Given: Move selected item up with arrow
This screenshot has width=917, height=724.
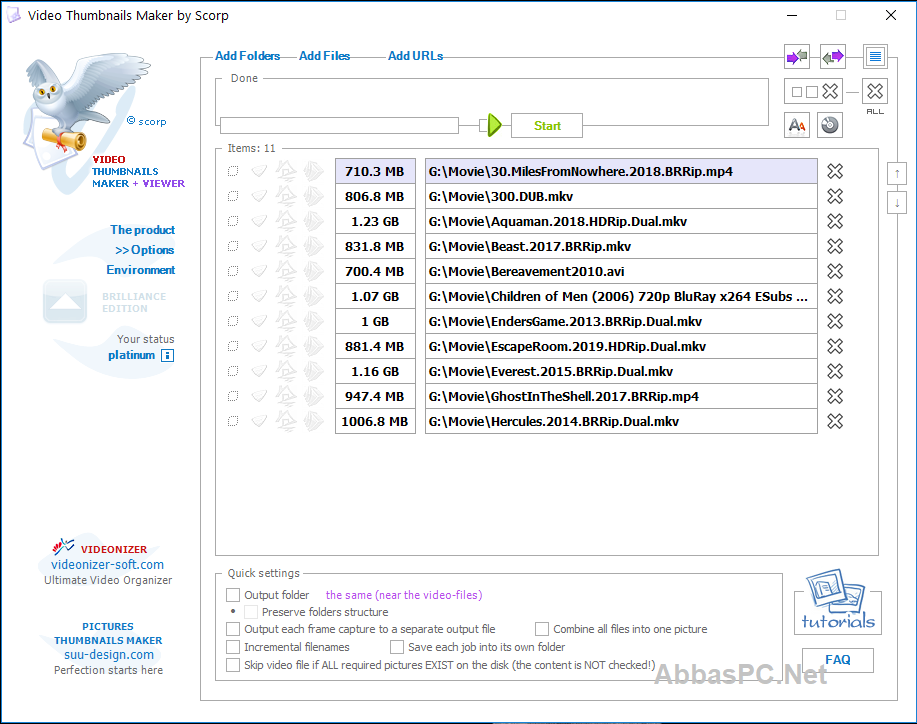Looking at the screenshot, I should (x=897, y=174).
